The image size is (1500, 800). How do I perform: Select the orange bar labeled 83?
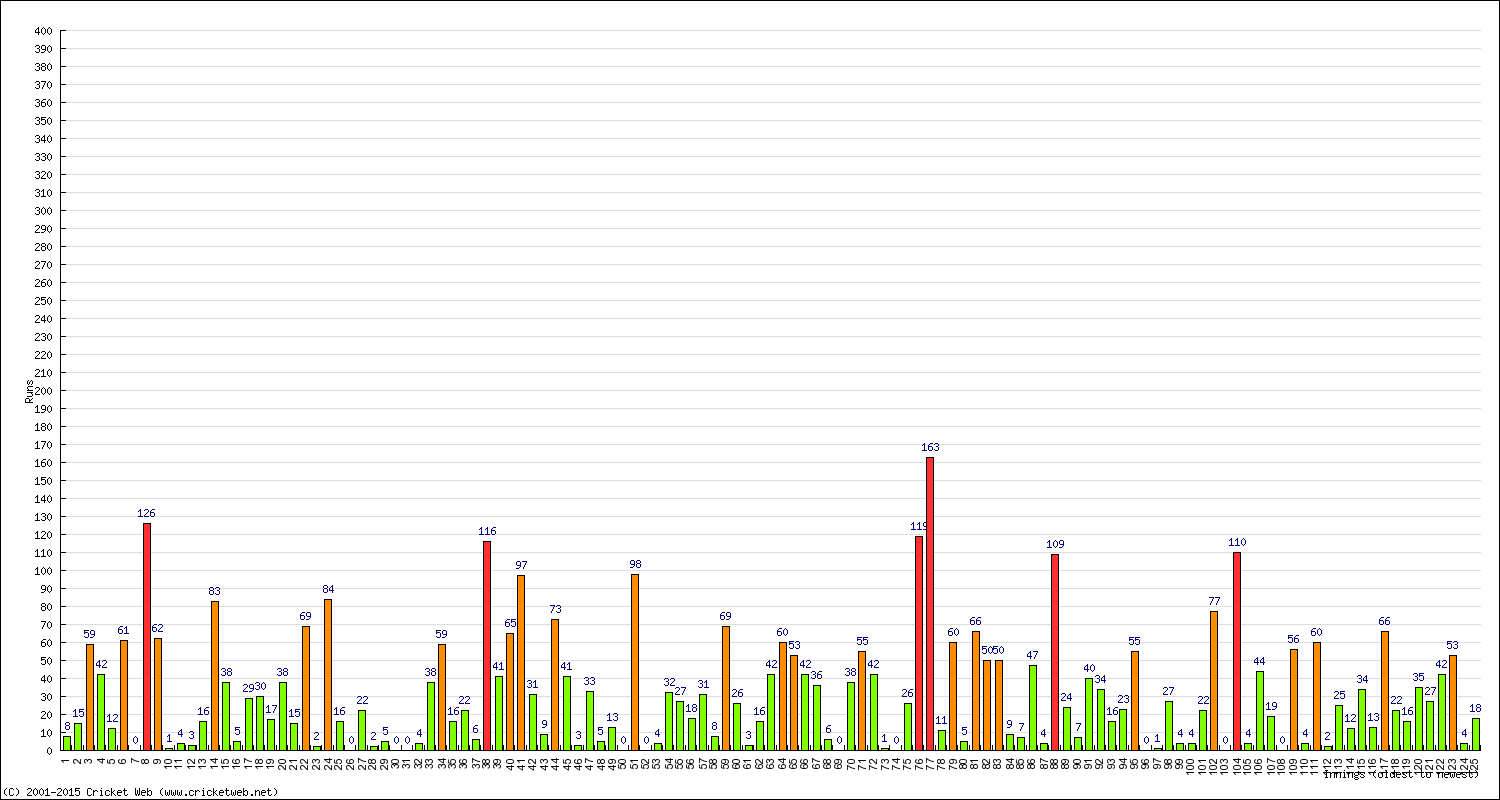tap(215, 675)
